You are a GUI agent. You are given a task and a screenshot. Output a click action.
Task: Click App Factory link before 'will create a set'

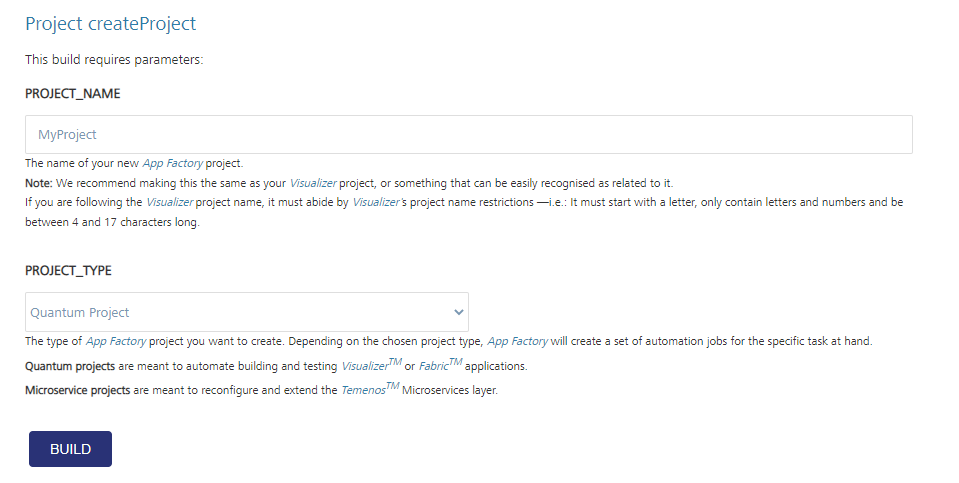coord(518,341)
